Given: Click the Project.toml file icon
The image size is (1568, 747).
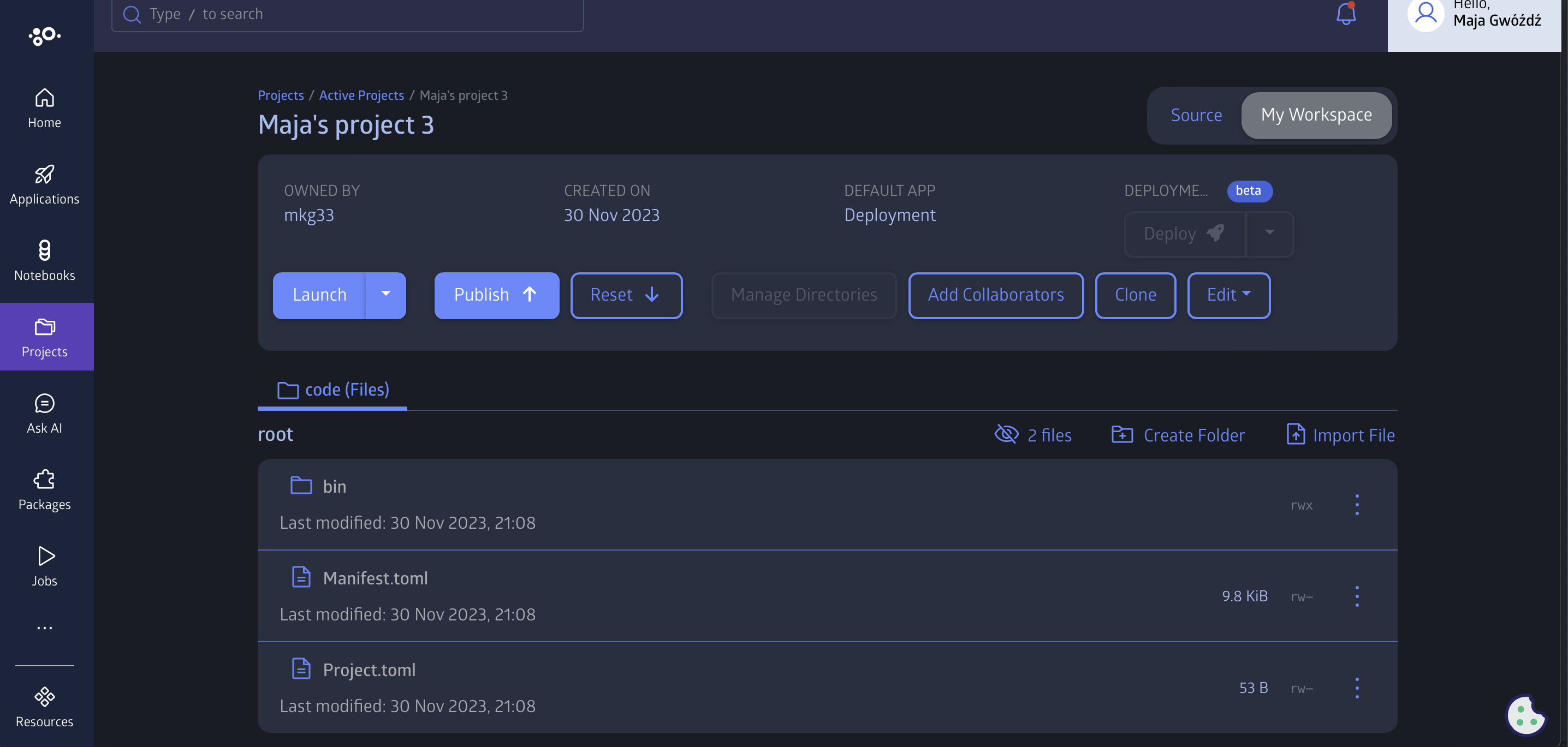Looking at the screenshot, I should [x=301, y=668].
